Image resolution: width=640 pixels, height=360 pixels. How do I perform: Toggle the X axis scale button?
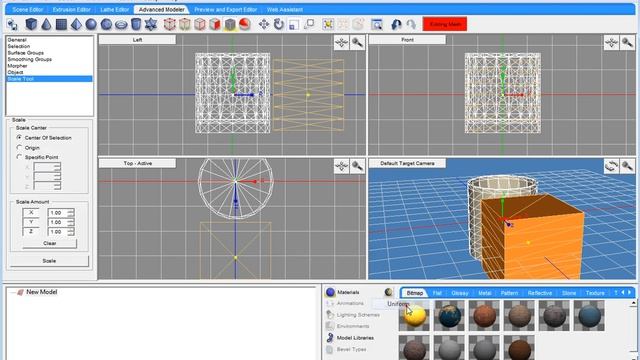coord(31,212)
